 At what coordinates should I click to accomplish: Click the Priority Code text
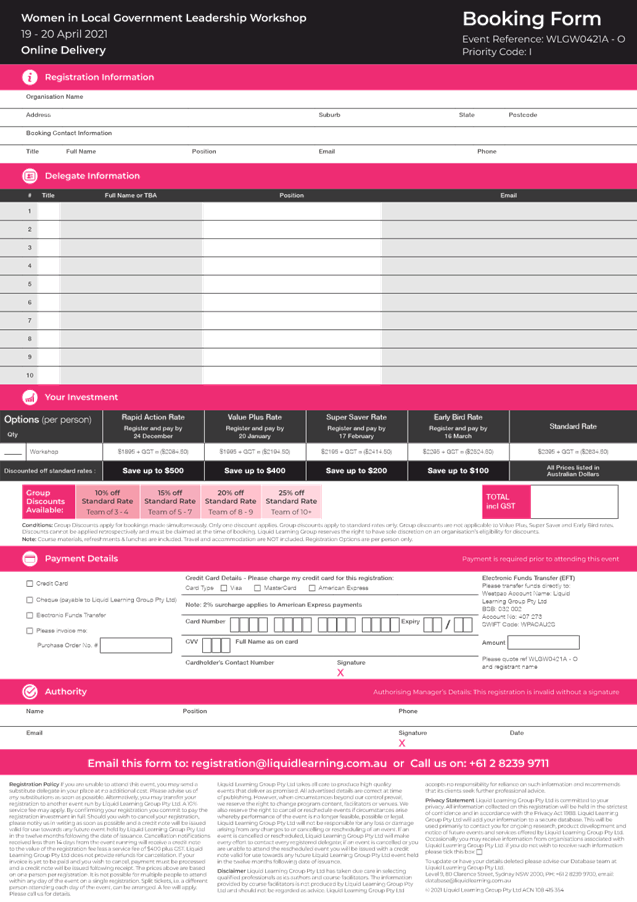[x=497, y=52]
